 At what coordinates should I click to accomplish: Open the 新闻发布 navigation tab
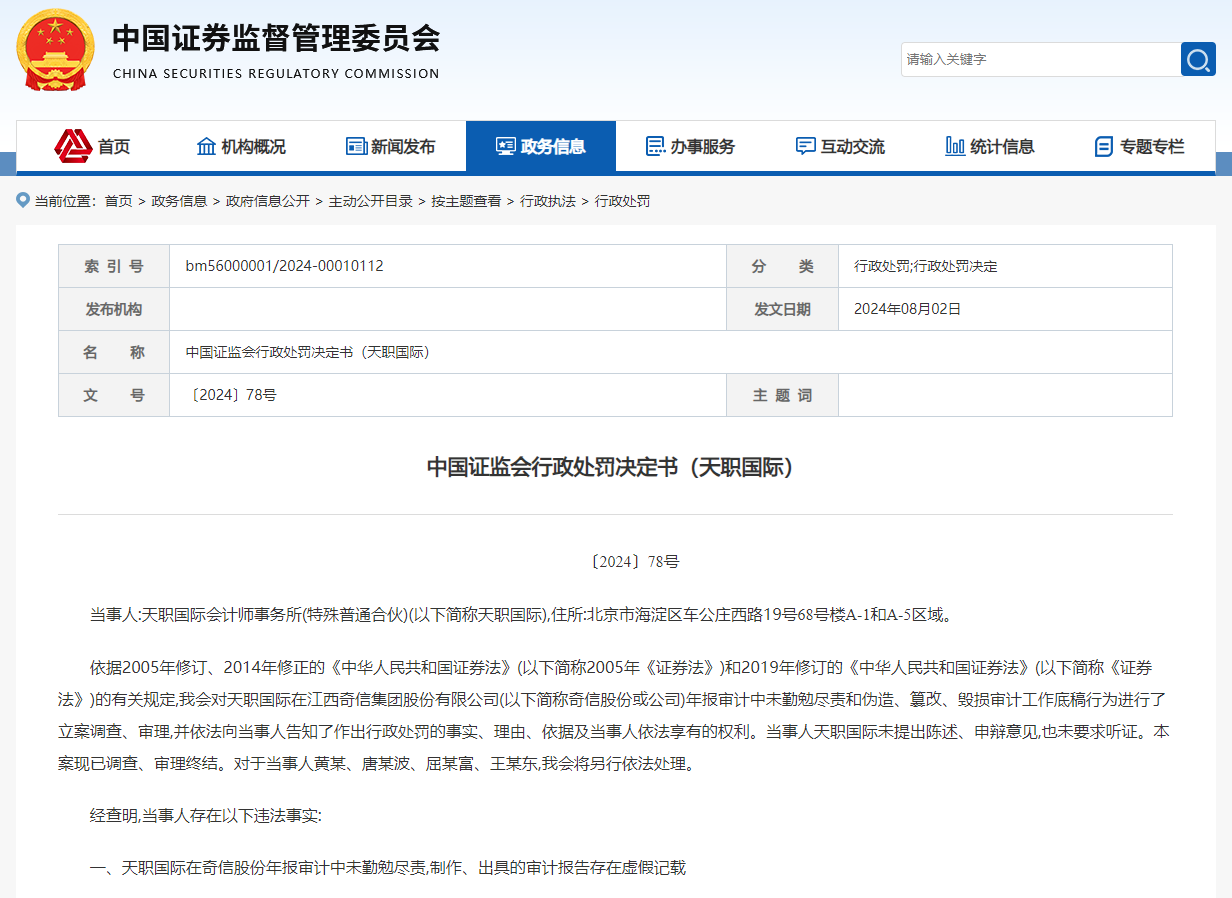tap(391, 146)
